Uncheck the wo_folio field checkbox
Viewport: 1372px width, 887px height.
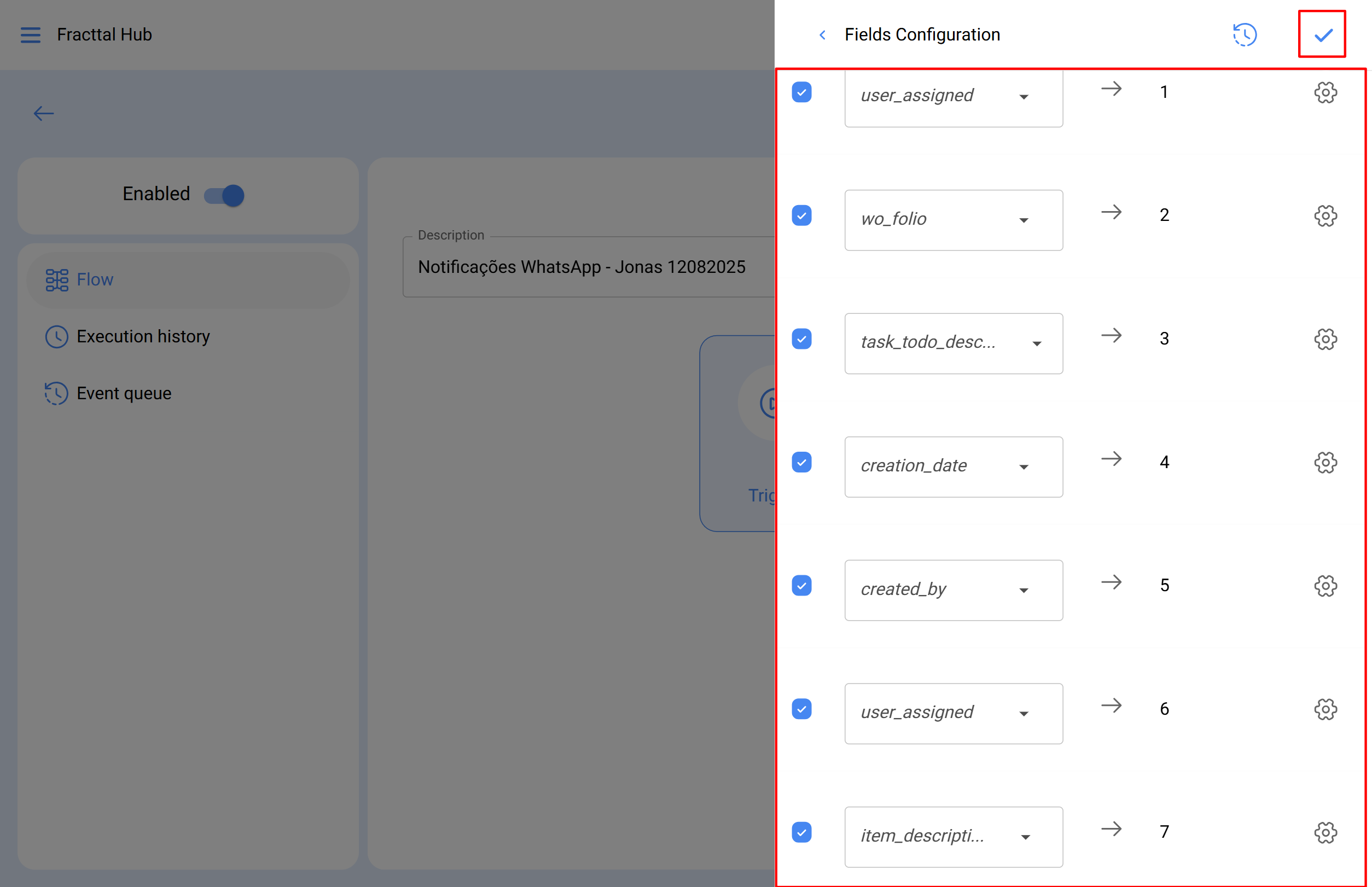click(x=801, y=215)
